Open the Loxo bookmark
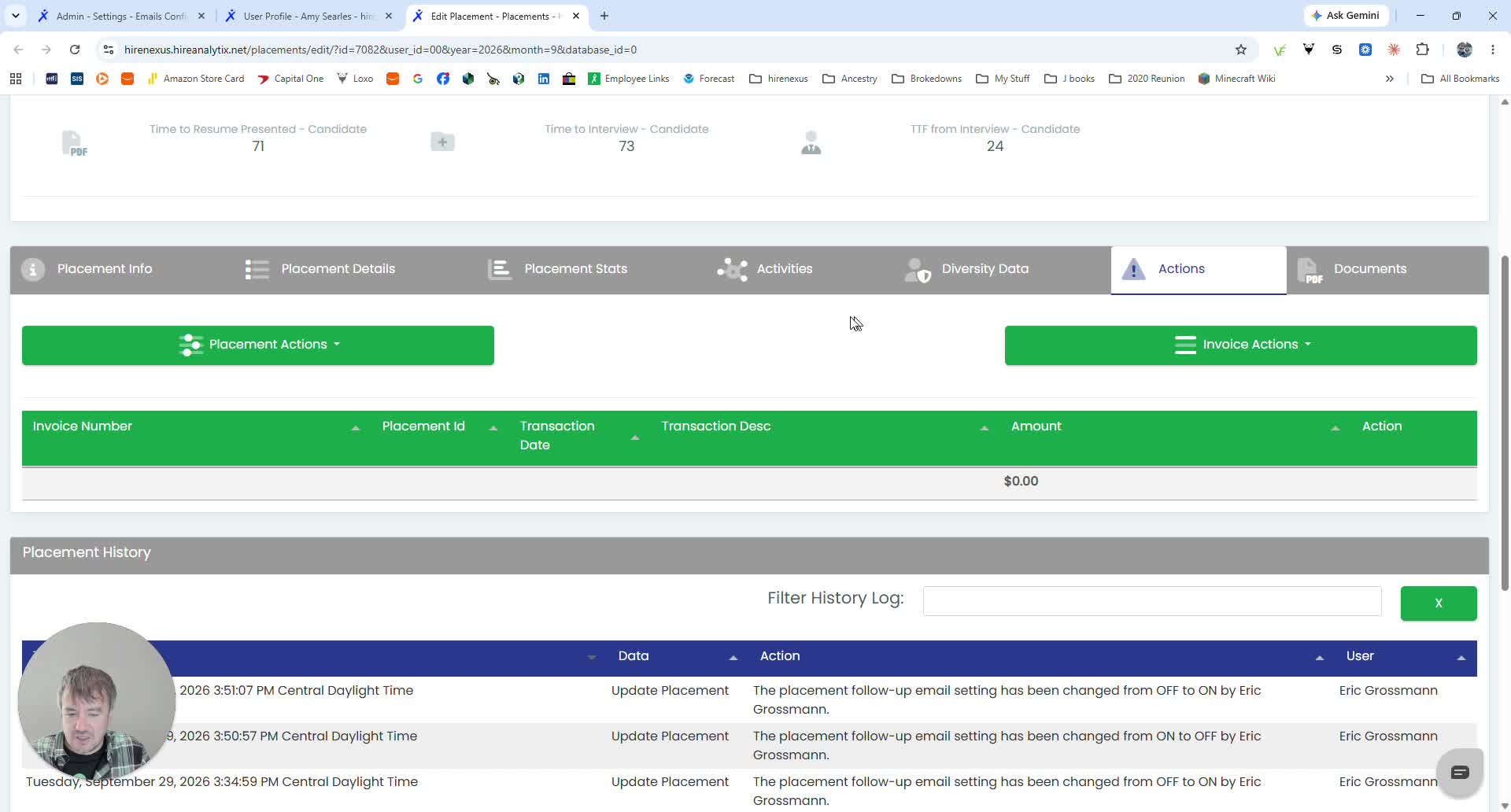1511x812 pixels. click(x=355, y=79)
